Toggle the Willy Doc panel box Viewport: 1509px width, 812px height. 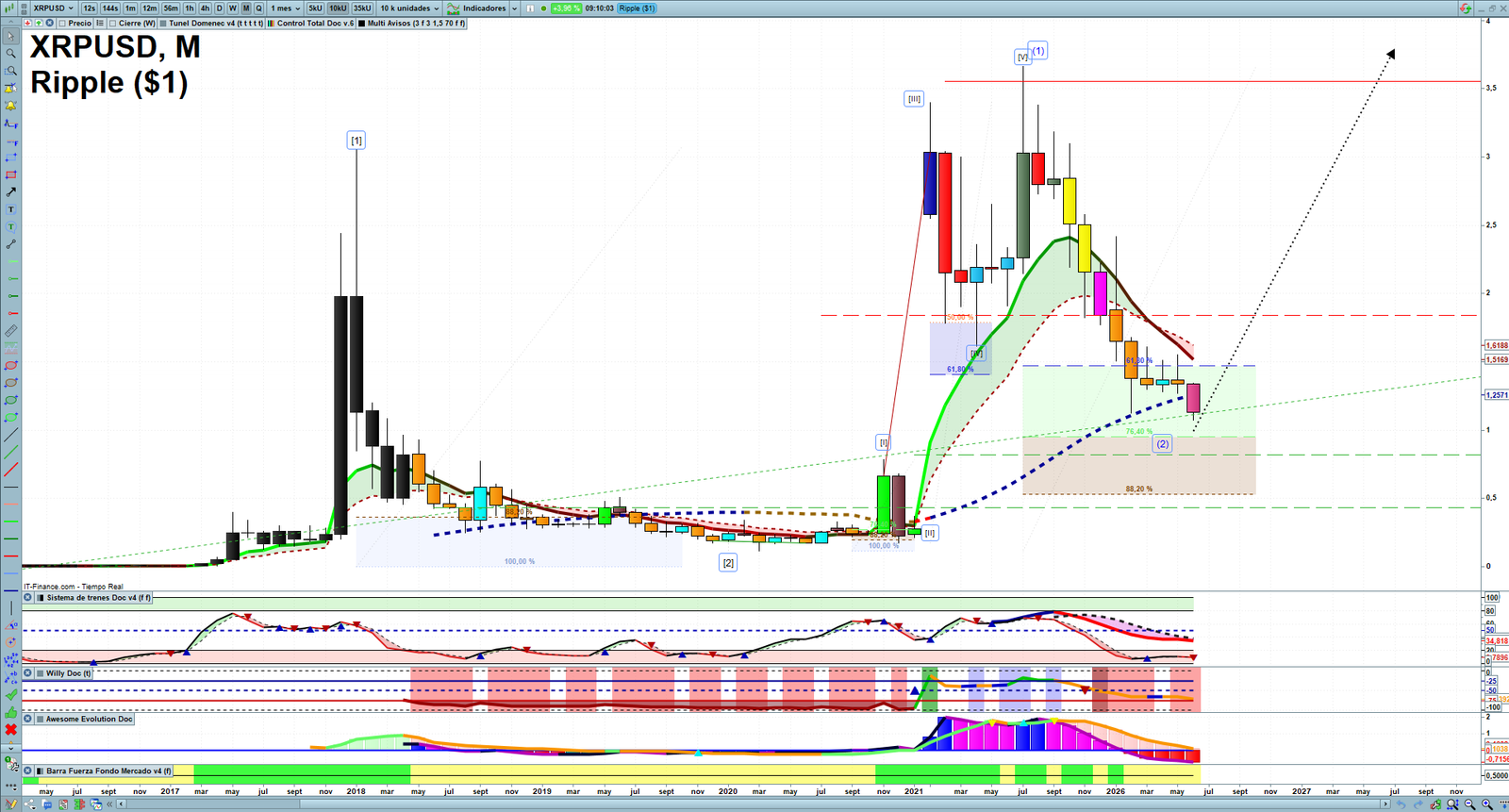(40, 673)
